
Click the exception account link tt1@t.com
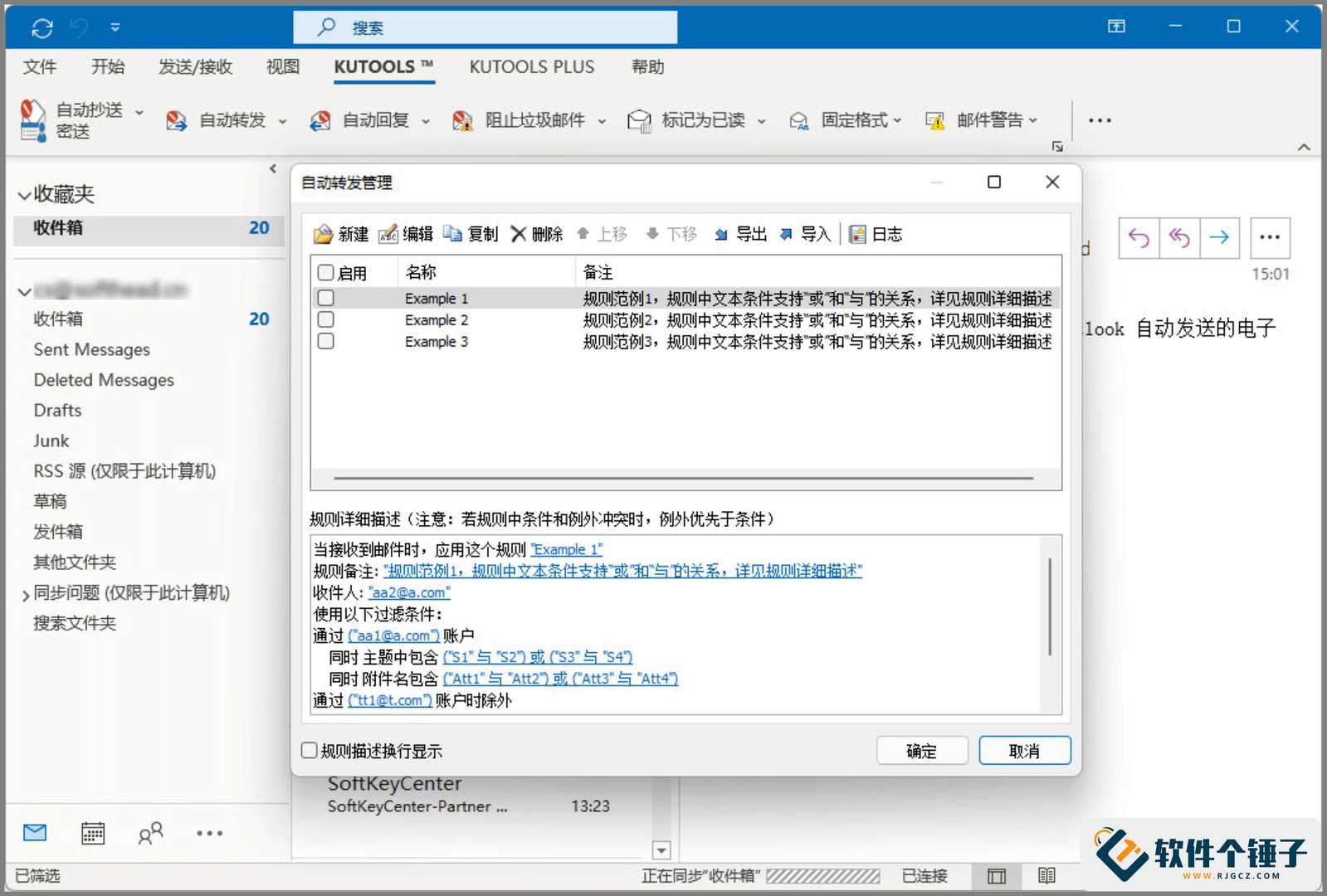click(389, 700)
